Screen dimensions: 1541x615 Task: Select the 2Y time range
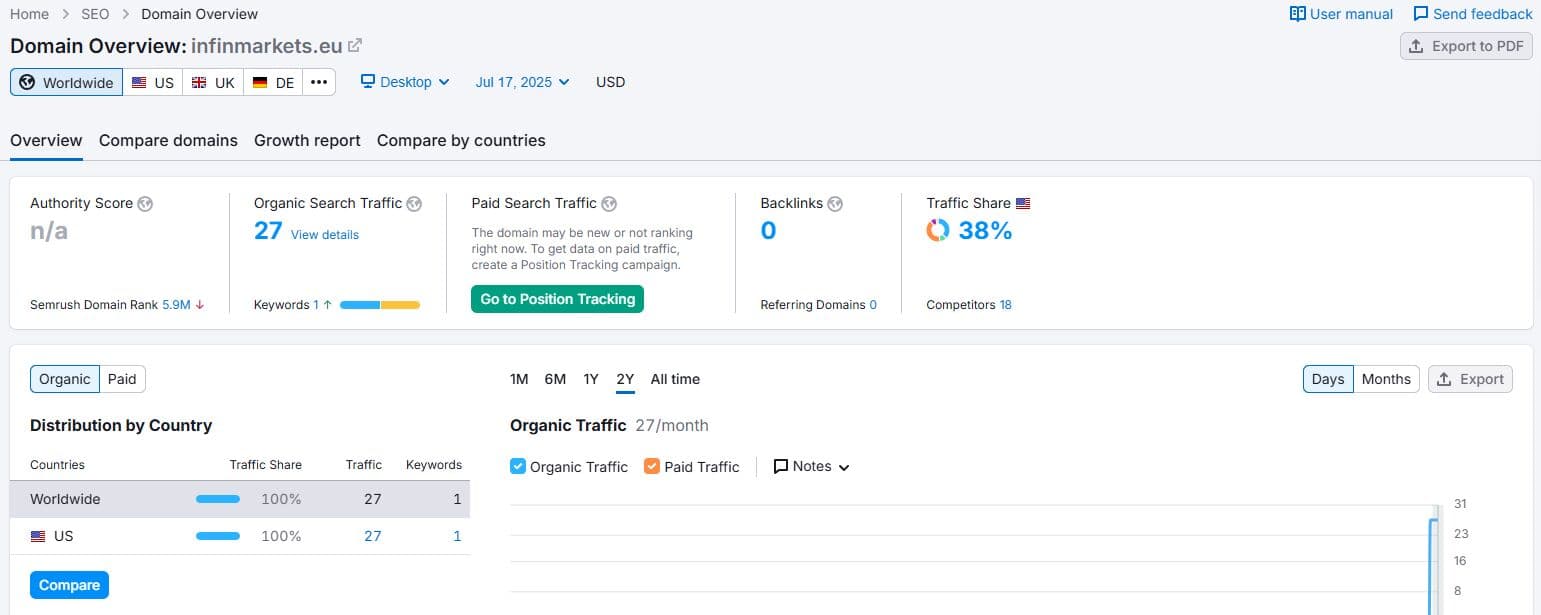pyautogui.click(x=625, y=379)
